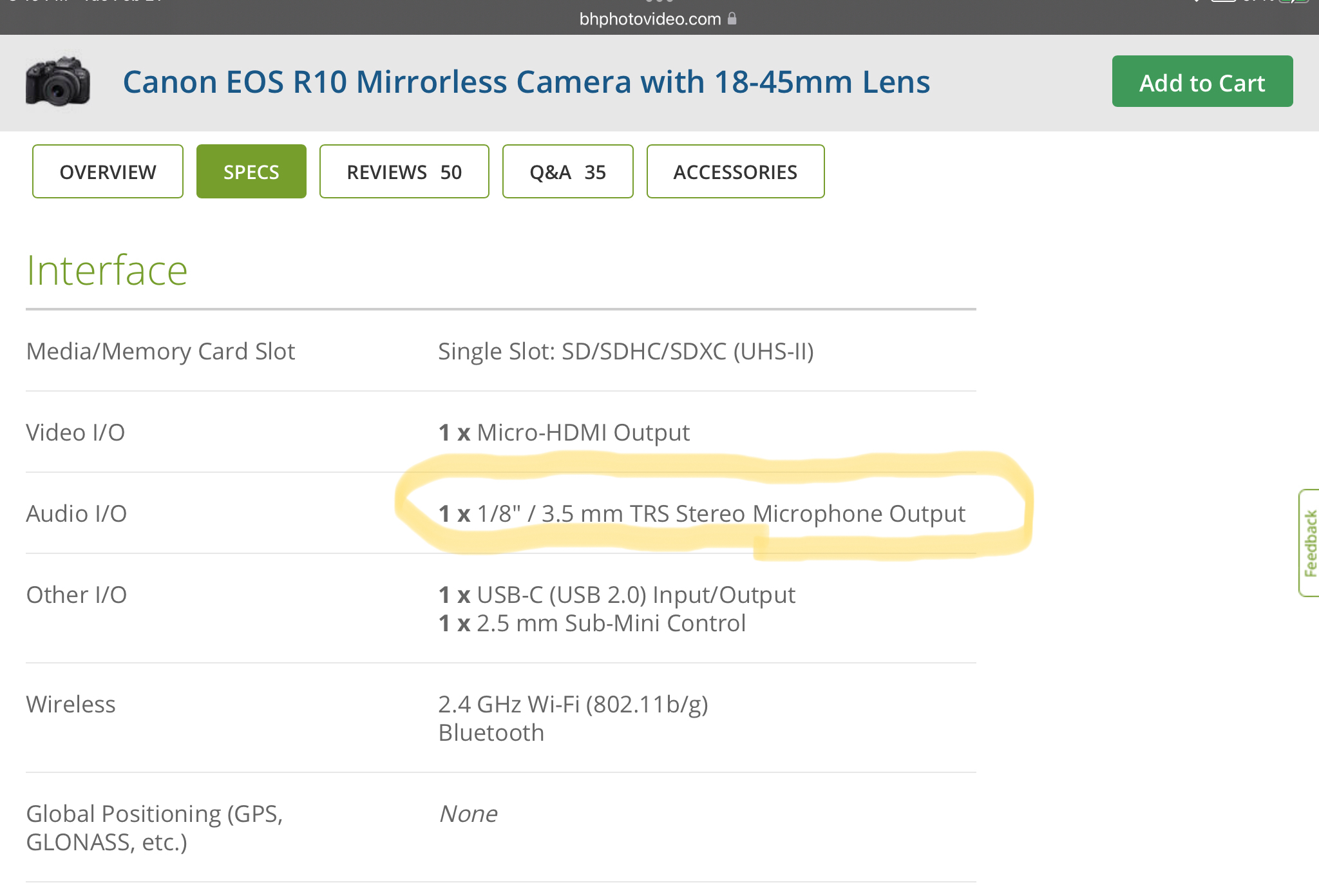Click the 2.4 GHz Wi-Fi spec value

point(573,704)
